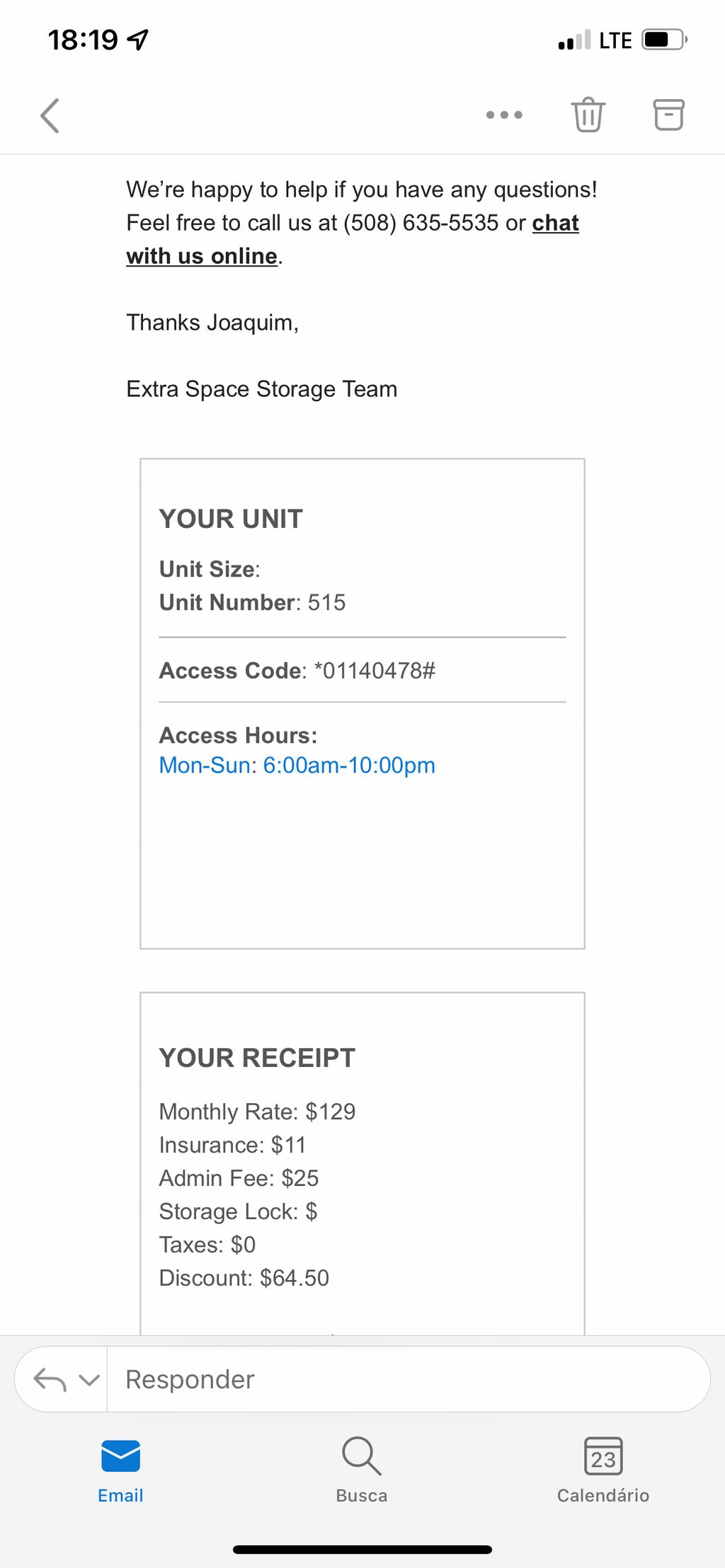The height and width of the screenshot is (1568, 725).
Task: Switch to the Email tab
Action: coord(120,1470)
